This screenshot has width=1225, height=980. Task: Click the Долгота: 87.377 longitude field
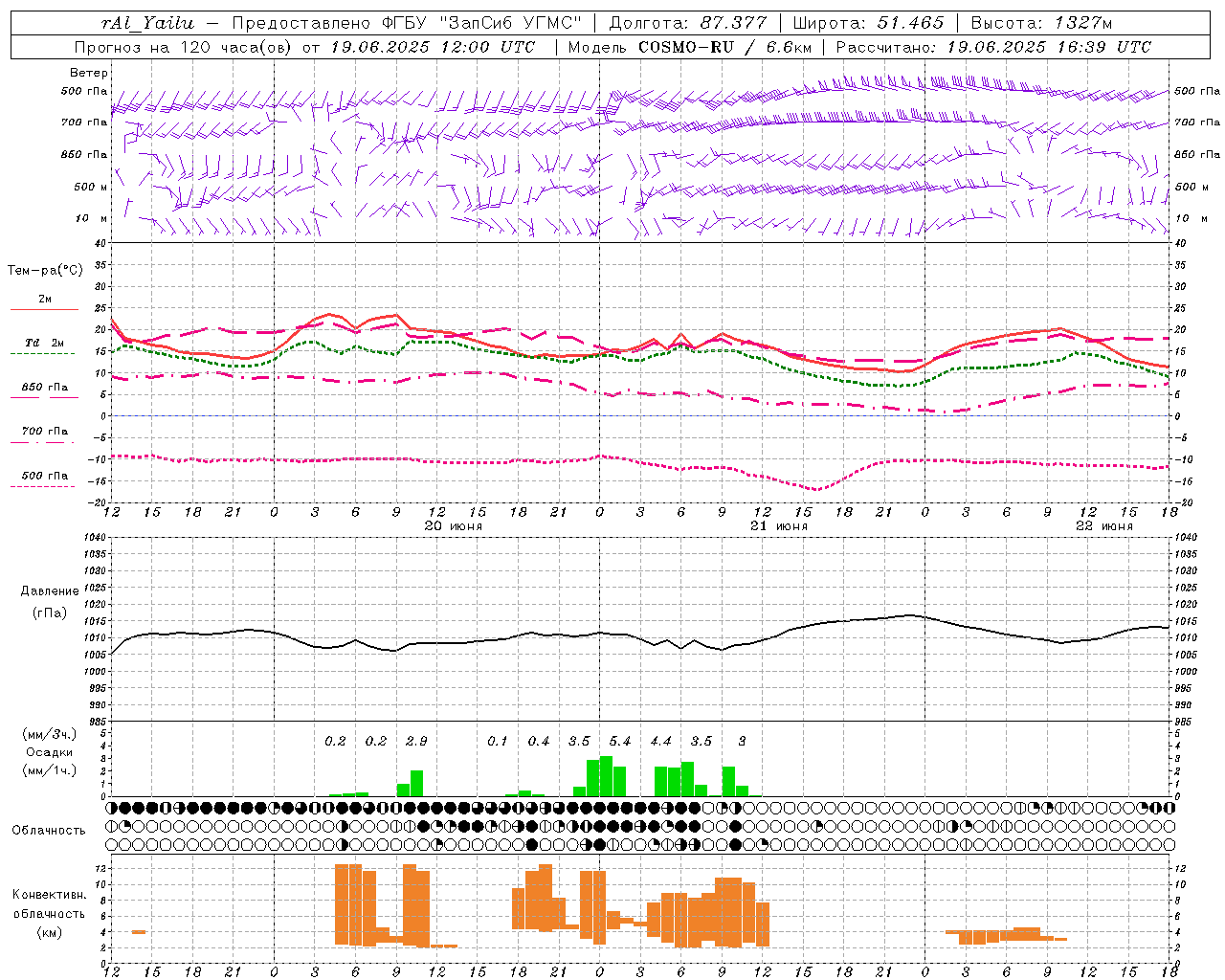tap(687, 23)
